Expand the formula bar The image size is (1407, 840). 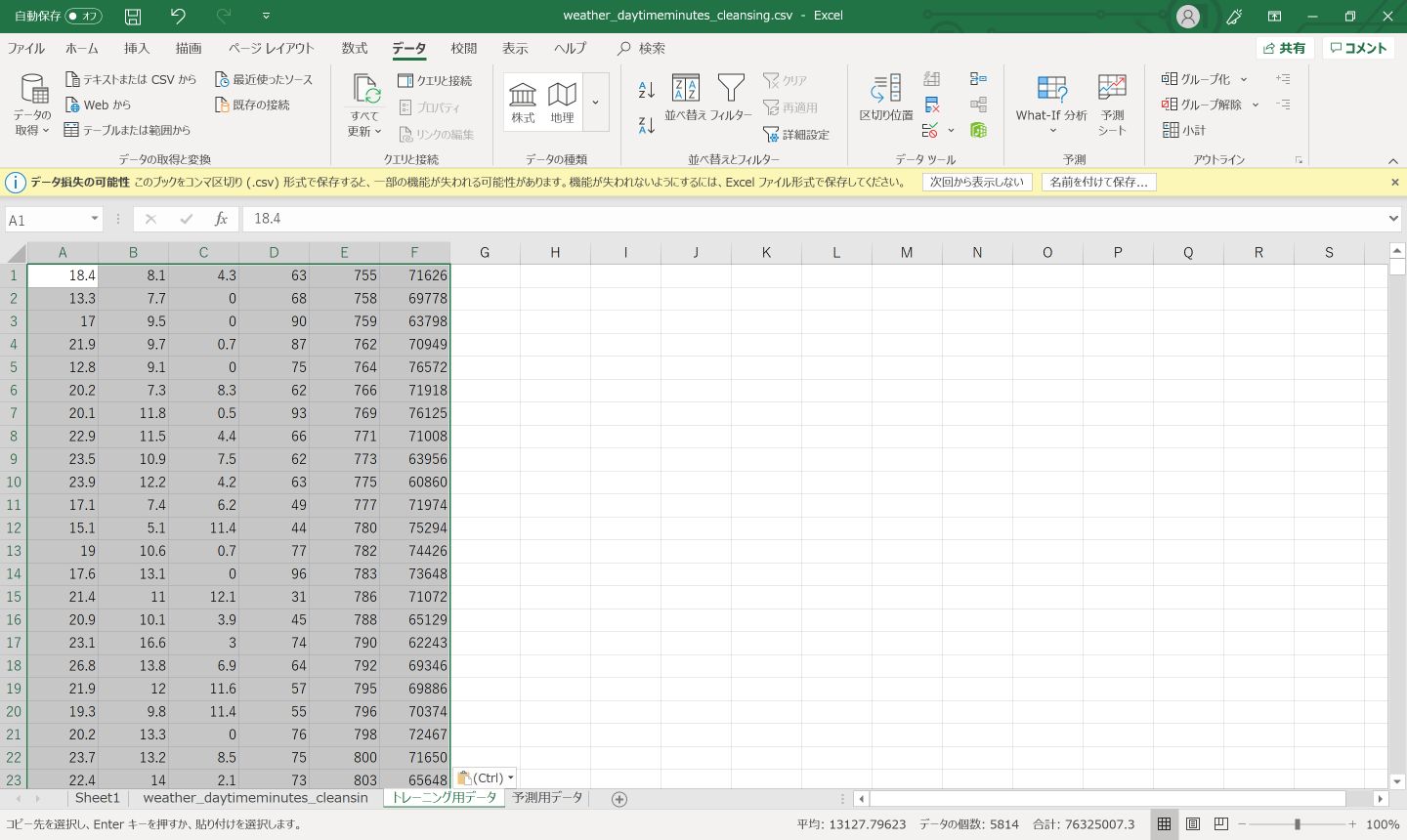(x=1394, y=219)
